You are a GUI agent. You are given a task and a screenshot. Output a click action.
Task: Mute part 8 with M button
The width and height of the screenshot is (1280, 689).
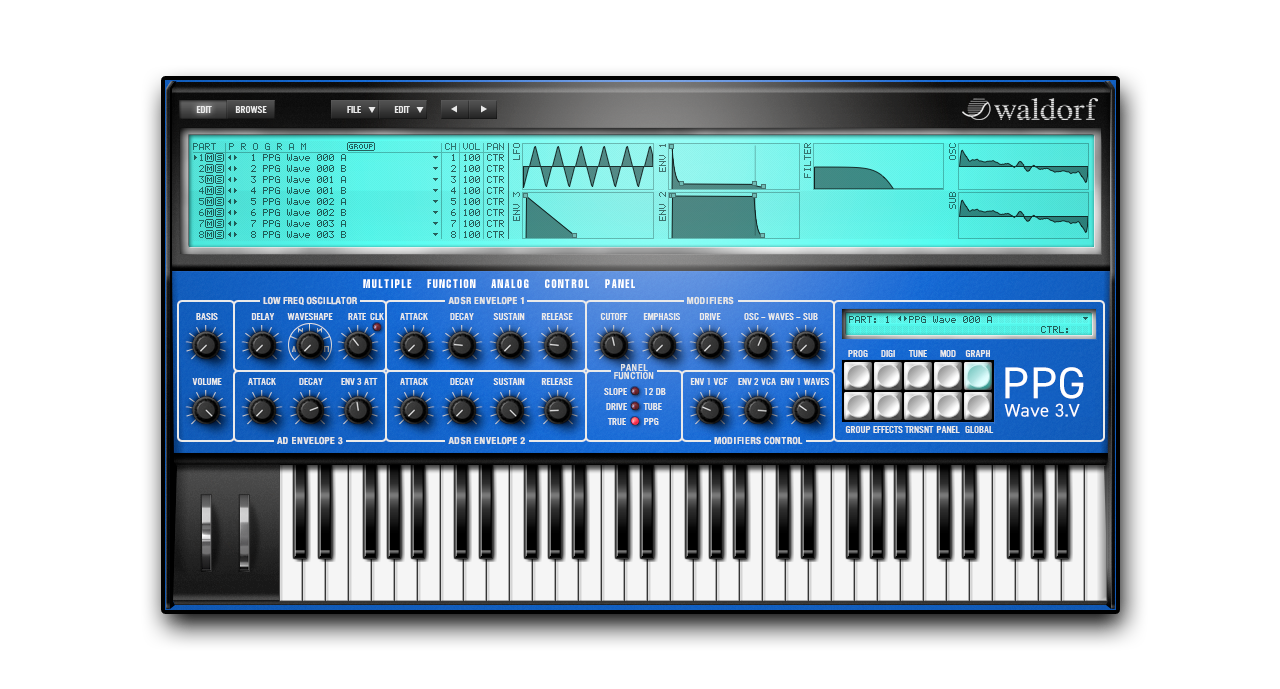pyautogui.click(x=209, y=235)
